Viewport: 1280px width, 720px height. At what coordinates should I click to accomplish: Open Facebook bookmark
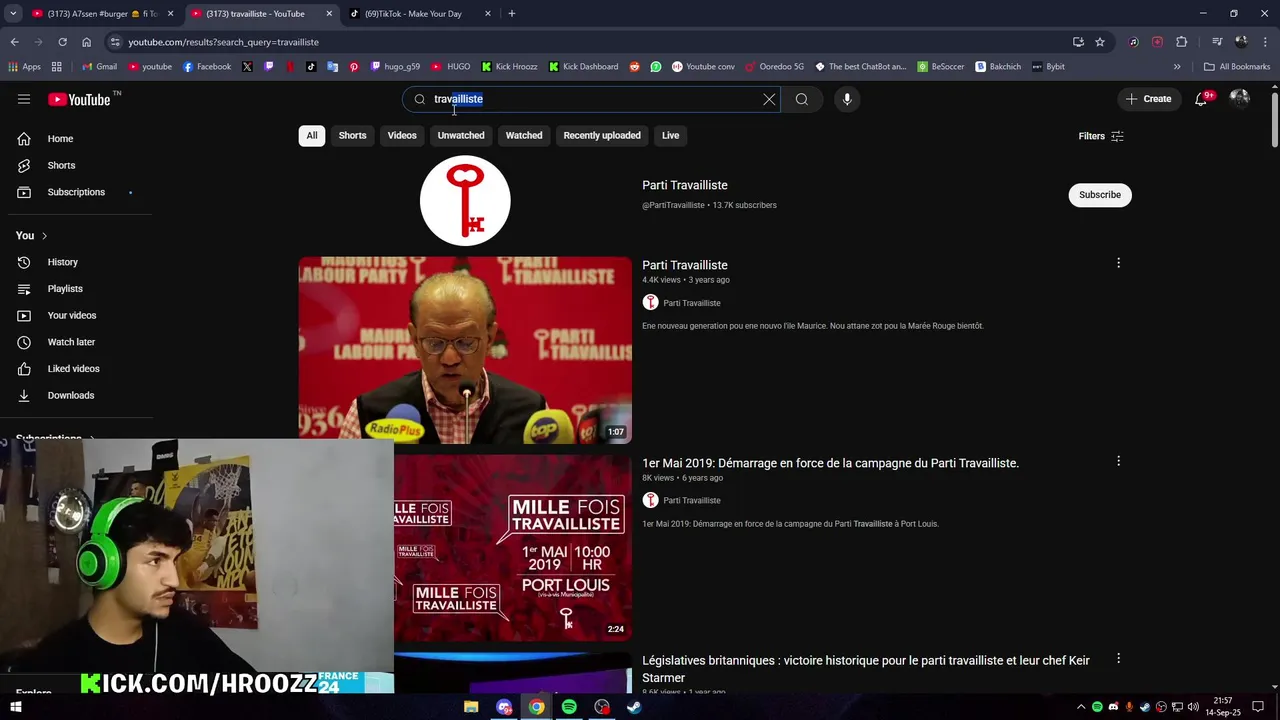pyautogui.click(x=207, y=67)
